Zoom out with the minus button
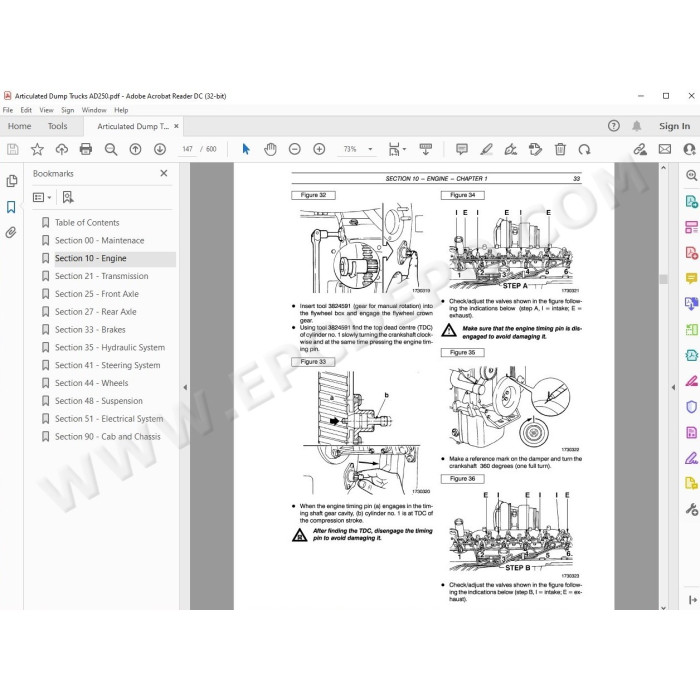Screen dimensions: 700x700 pyautogui.click(x=295, y=149)
